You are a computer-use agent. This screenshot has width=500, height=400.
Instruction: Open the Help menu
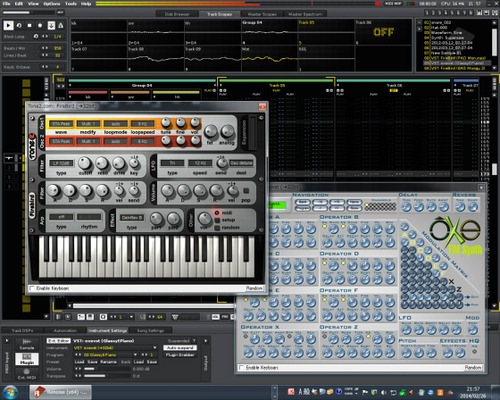point(86,4)
